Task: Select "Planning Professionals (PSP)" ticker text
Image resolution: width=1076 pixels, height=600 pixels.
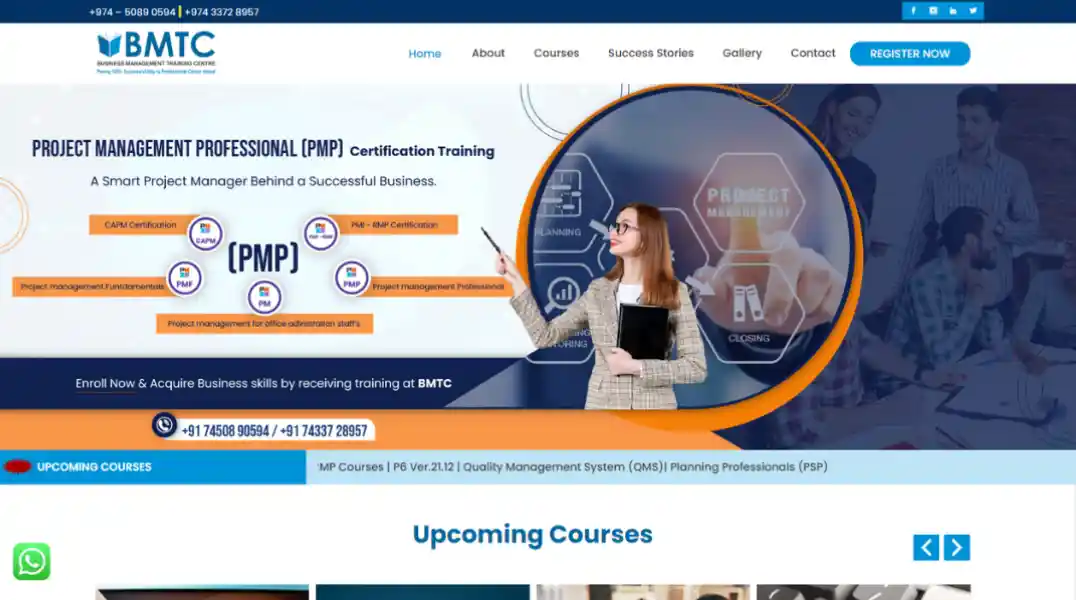Action: click(x=749, y=467)
